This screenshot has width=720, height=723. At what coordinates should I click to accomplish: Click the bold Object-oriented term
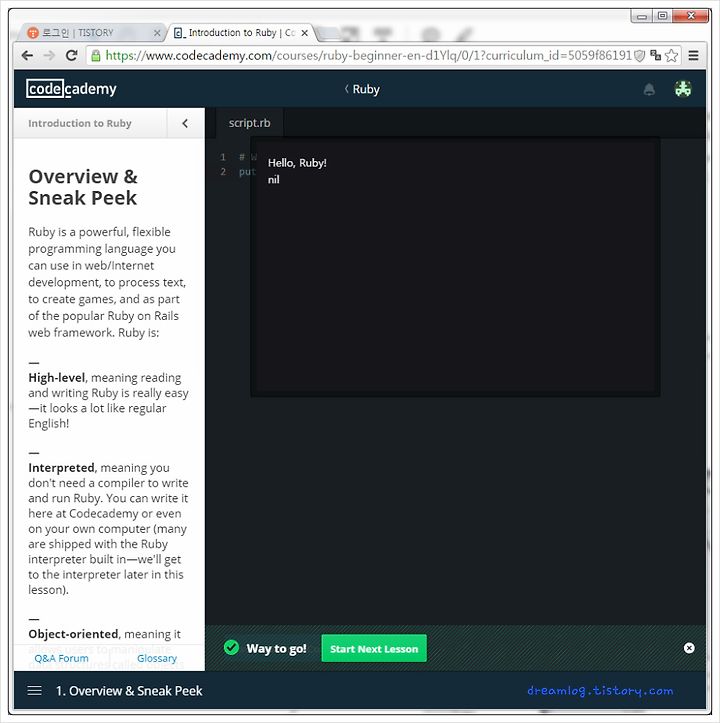[73, 634]
